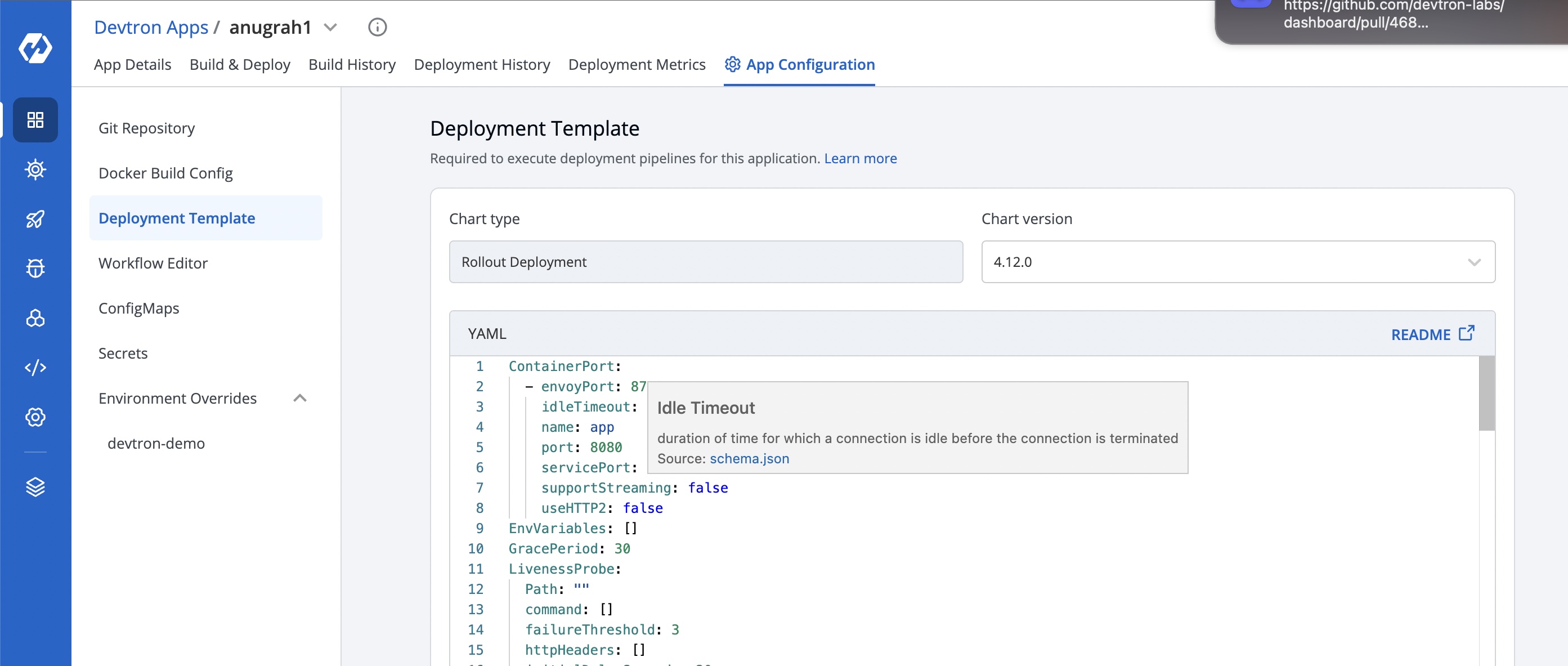
Task: Click the envoyPort line in YAML
Action: click(x=585, y=387)
